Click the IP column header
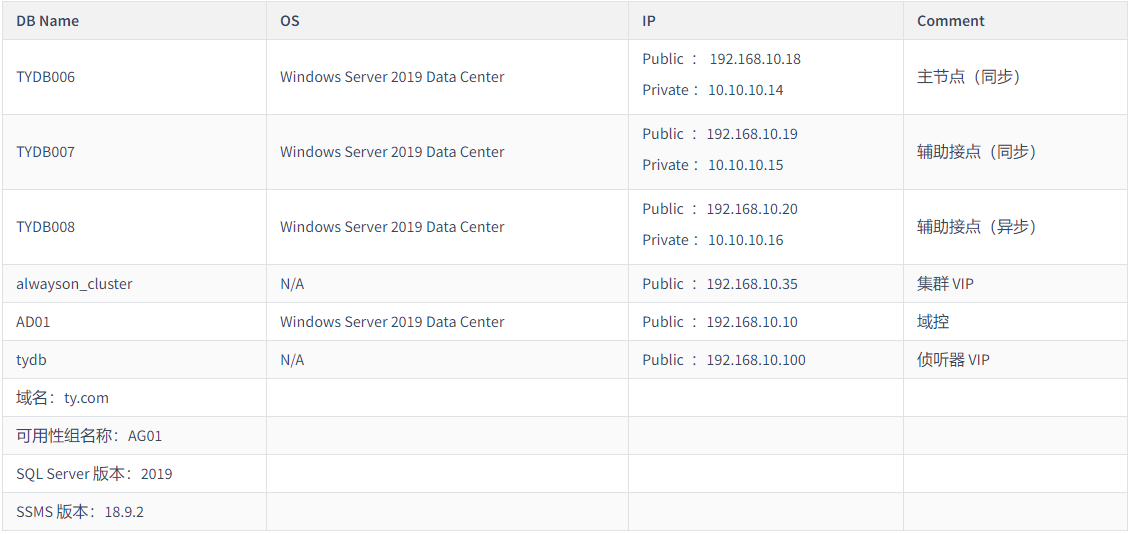 coord(649,21)
